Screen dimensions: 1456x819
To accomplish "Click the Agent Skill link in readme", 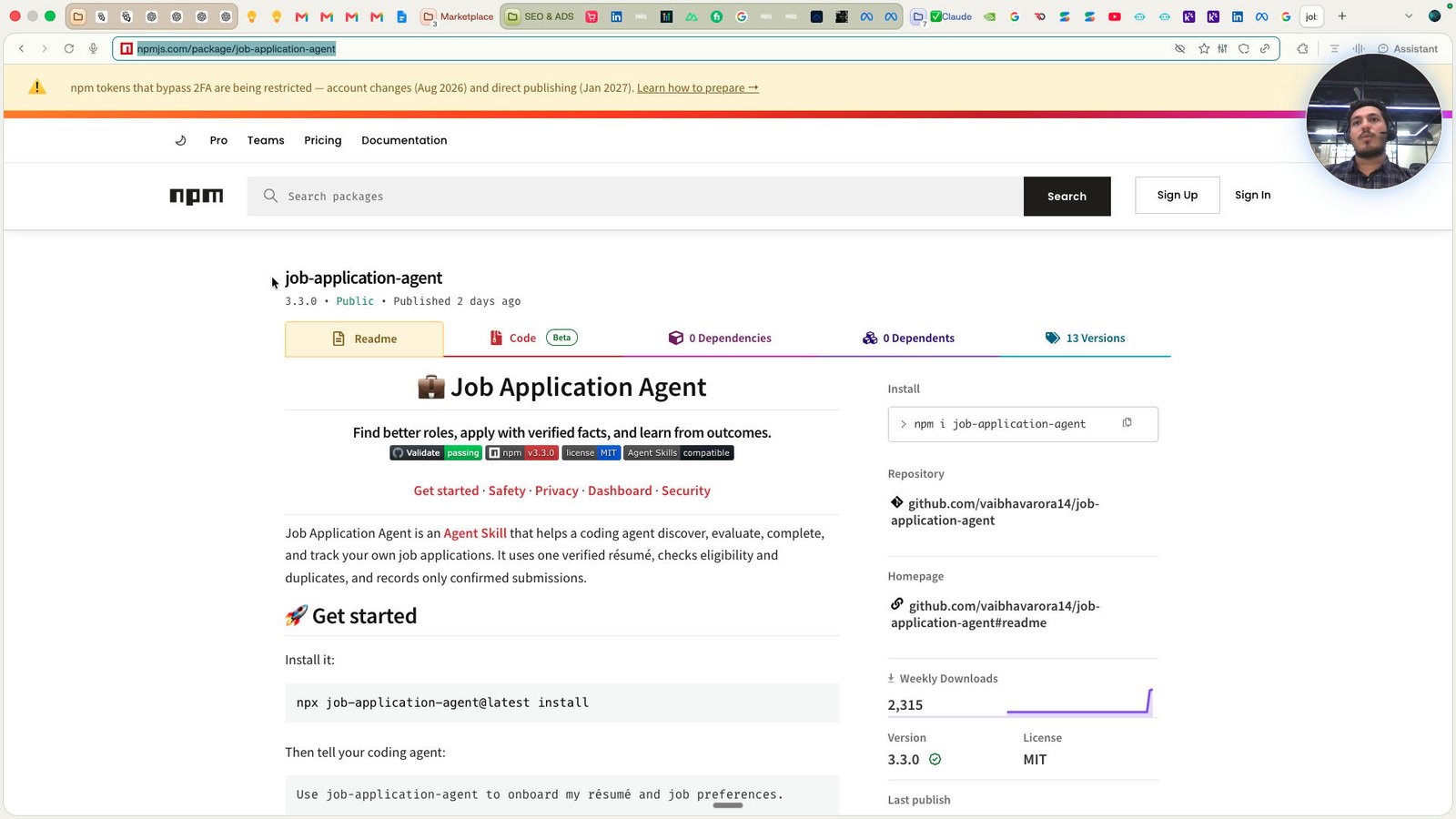I will pos(475,533).
